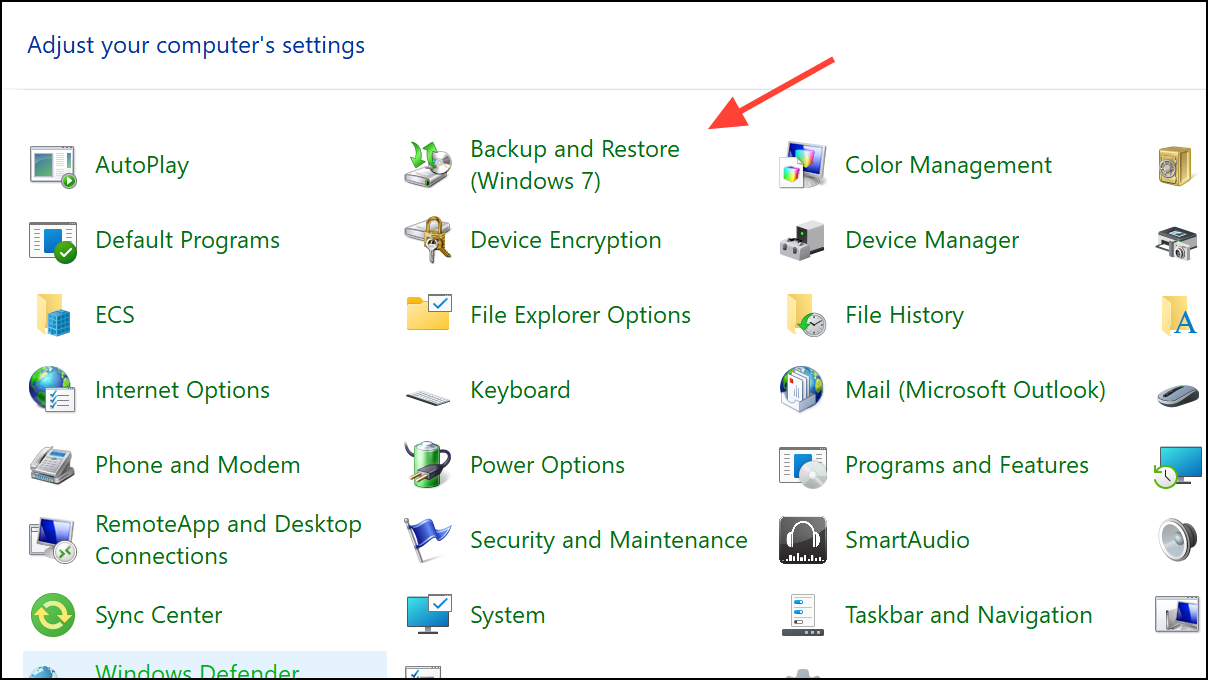Click the File Explorer Options link
The width and height of the screenshot is (1208, 680).
point(580,315)
